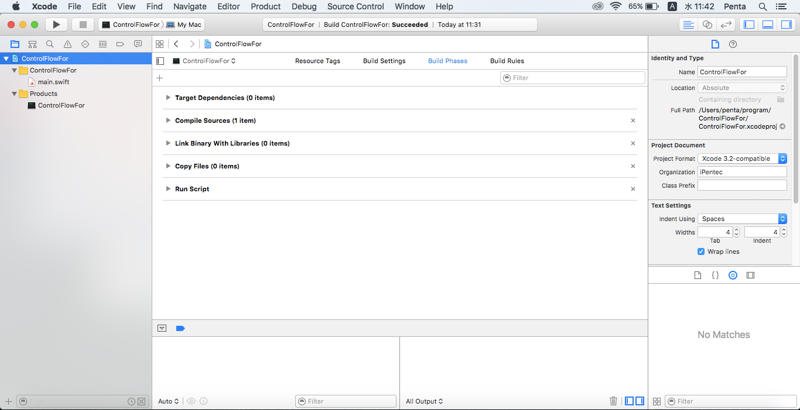Open the All Output console filter
The image size is (800, 410).
pos(424,401)
